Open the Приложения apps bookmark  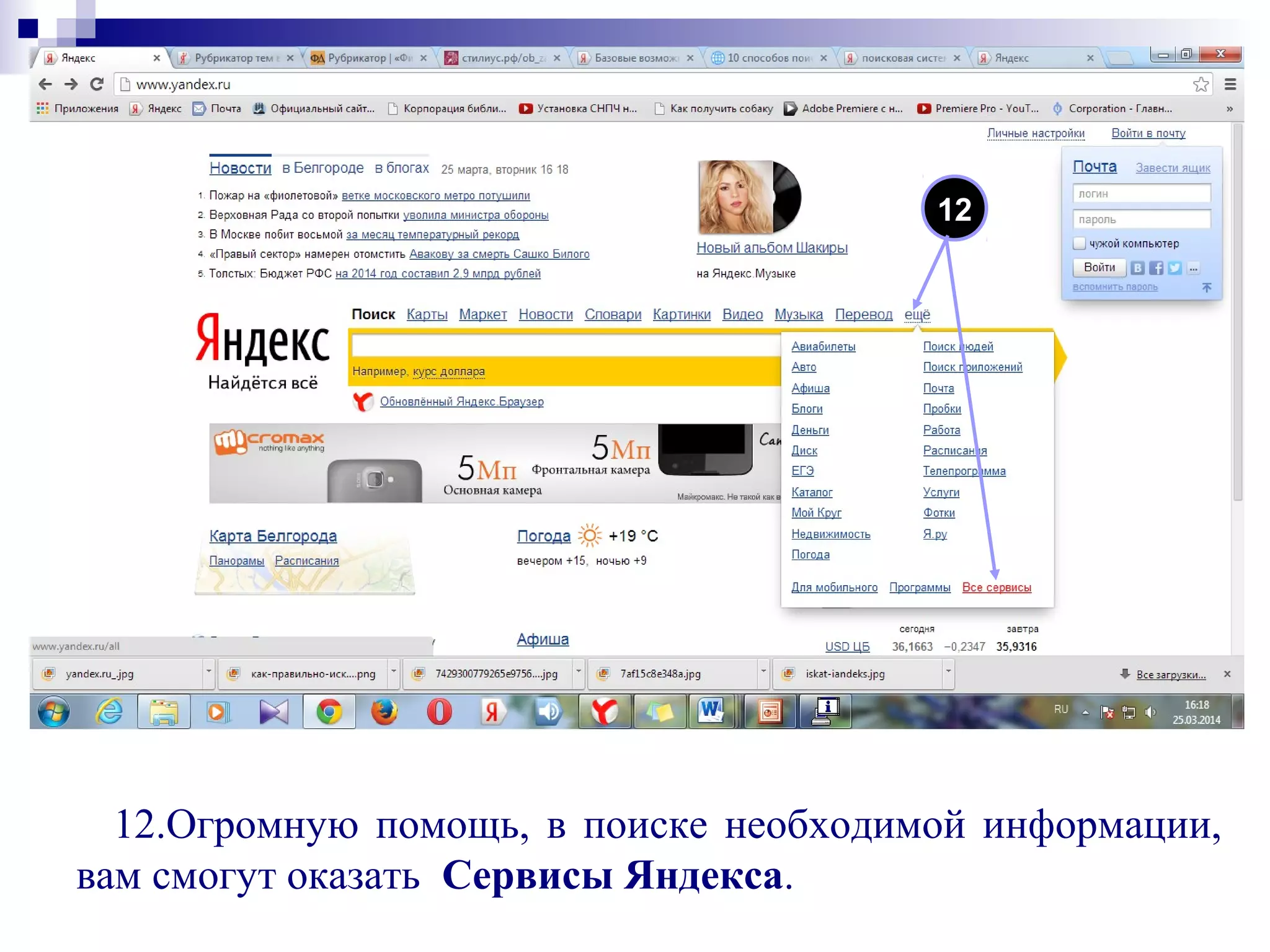[x=78, y=108]
